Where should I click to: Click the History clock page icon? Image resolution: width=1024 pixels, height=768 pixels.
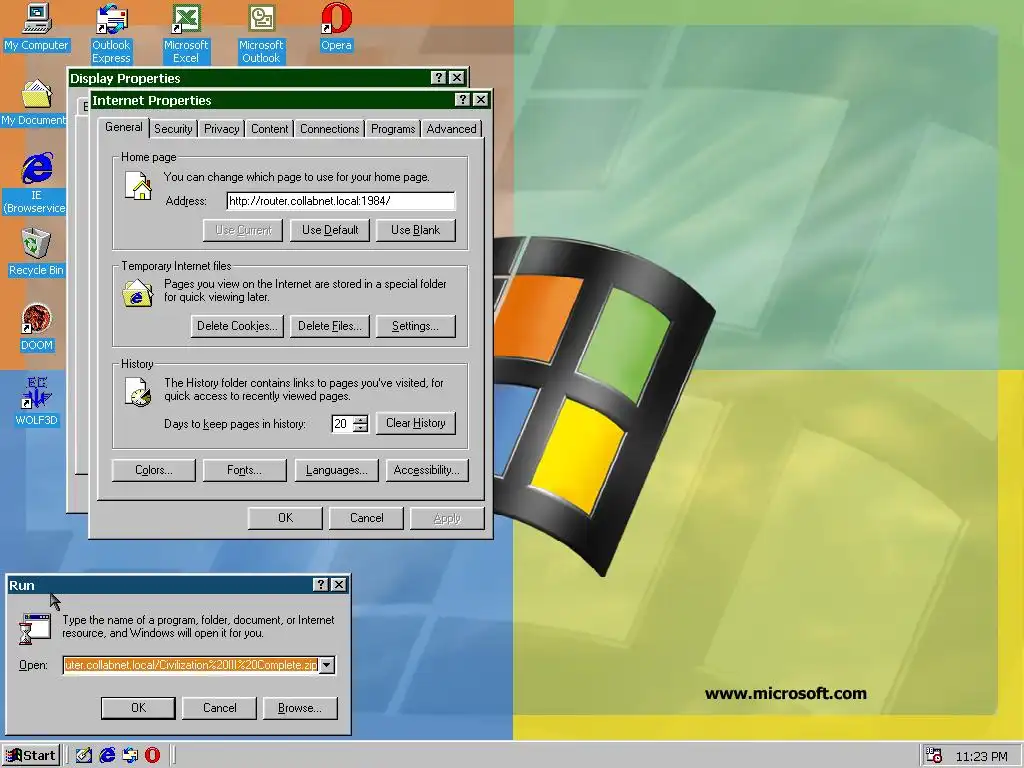coord(138,392)
